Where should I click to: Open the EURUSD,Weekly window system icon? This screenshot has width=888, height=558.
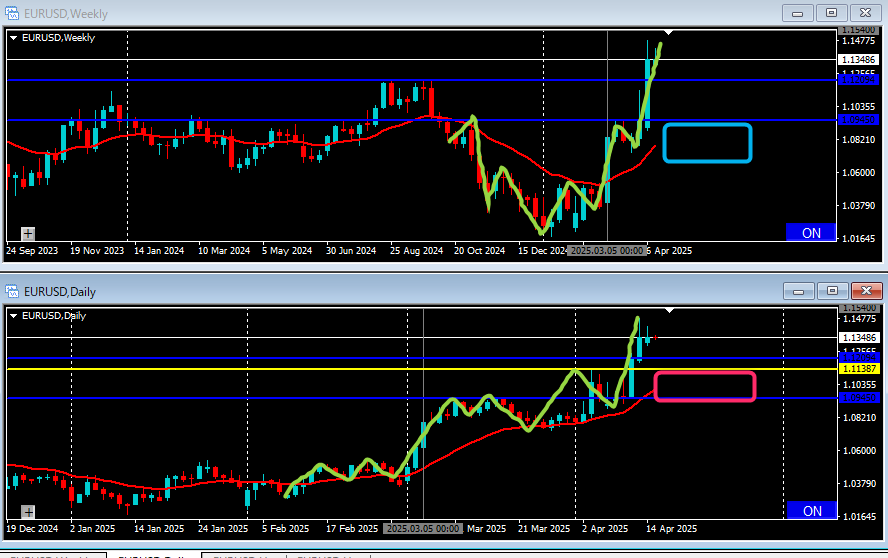point(13,14)
